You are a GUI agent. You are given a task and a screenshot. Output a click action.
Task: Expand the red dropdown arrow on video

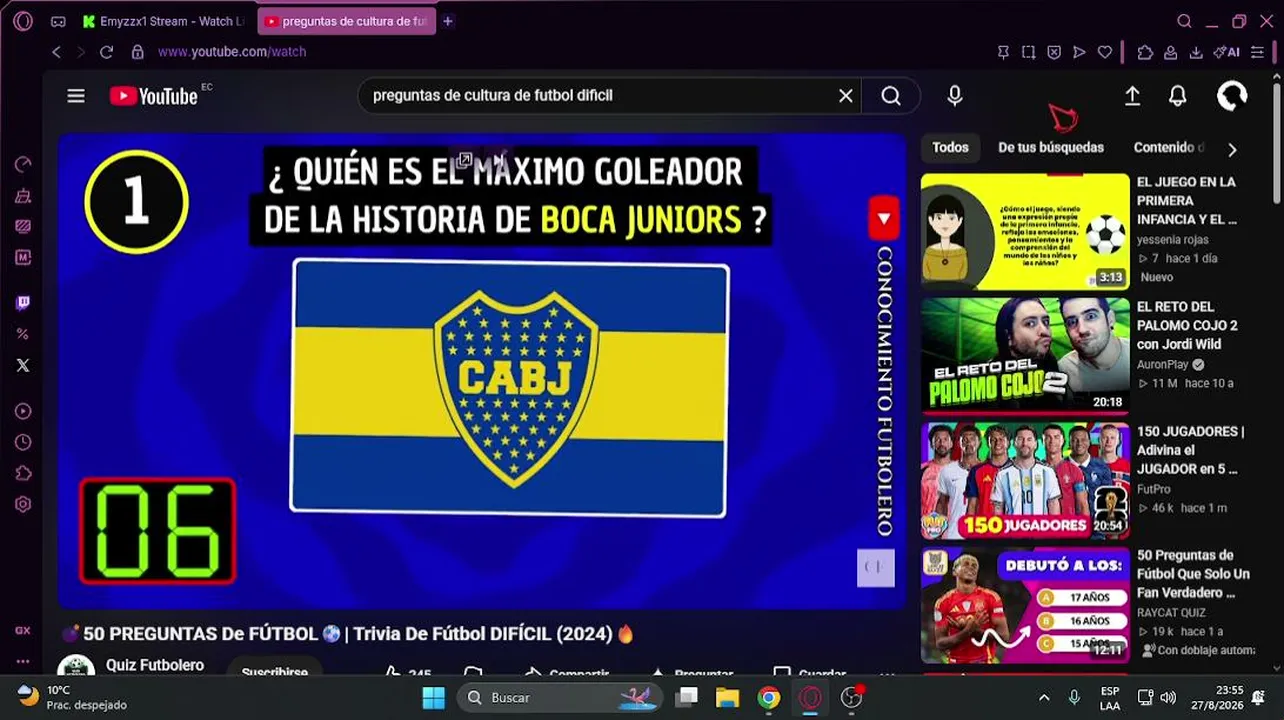884,218
